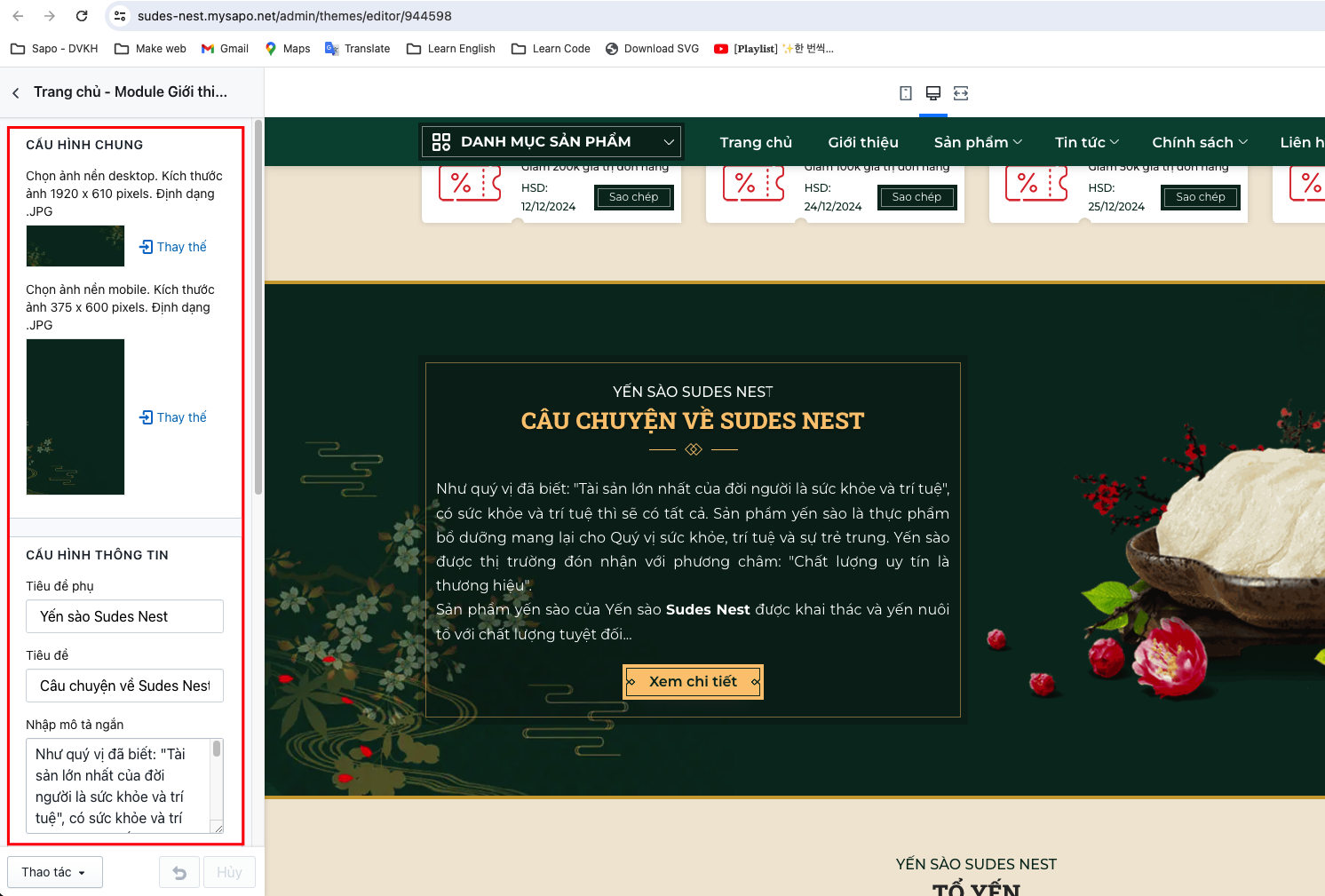
Task: Expand the Sản phẩm menu
Action: [978, 142]
